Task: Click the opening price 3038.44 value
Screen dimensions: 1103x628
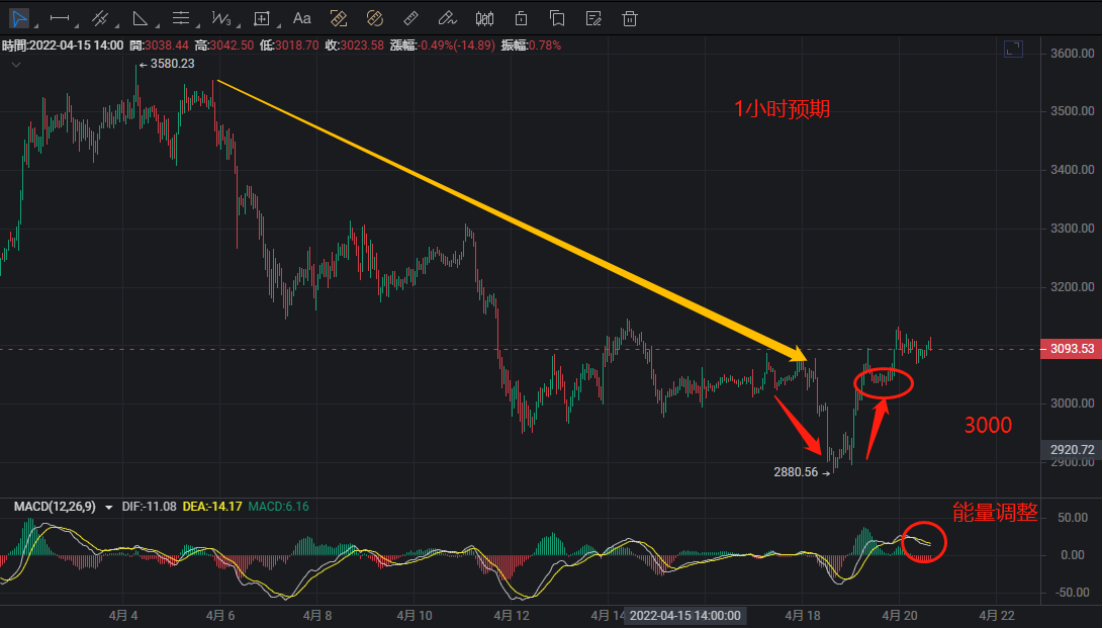Action: tap(167, 45)
